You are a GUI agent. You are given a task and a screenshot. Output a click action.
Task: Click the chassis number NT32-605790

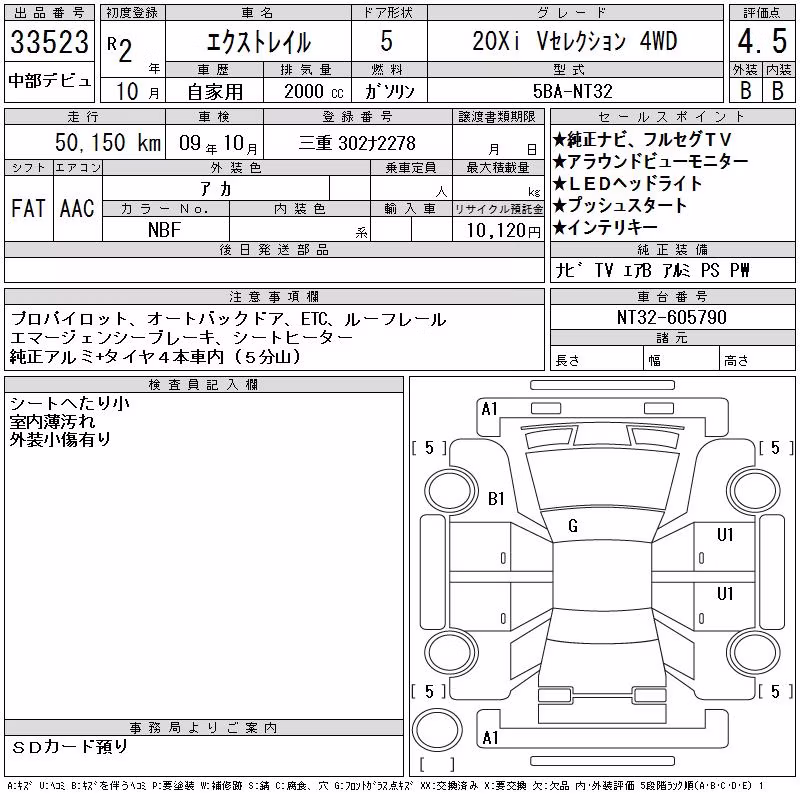click(x=671, y=317)
